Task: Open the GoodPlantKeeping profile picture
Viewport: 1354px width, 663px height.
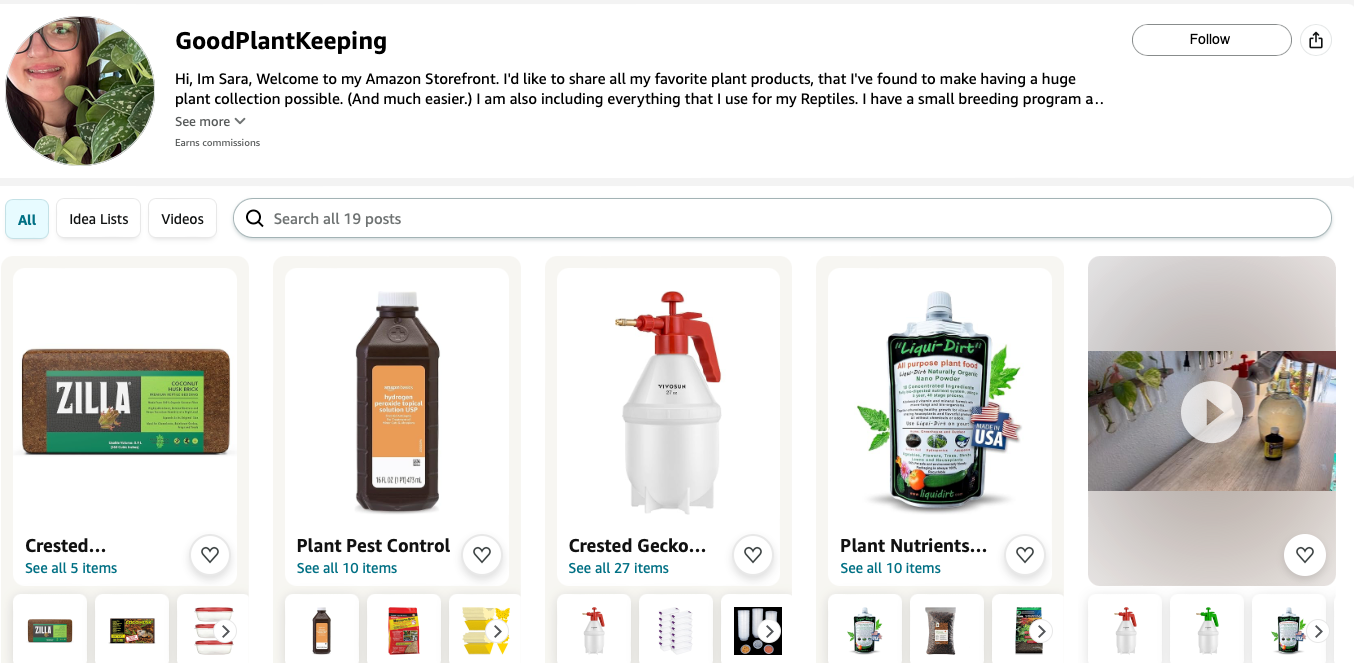Action: (x=80, y=90)
